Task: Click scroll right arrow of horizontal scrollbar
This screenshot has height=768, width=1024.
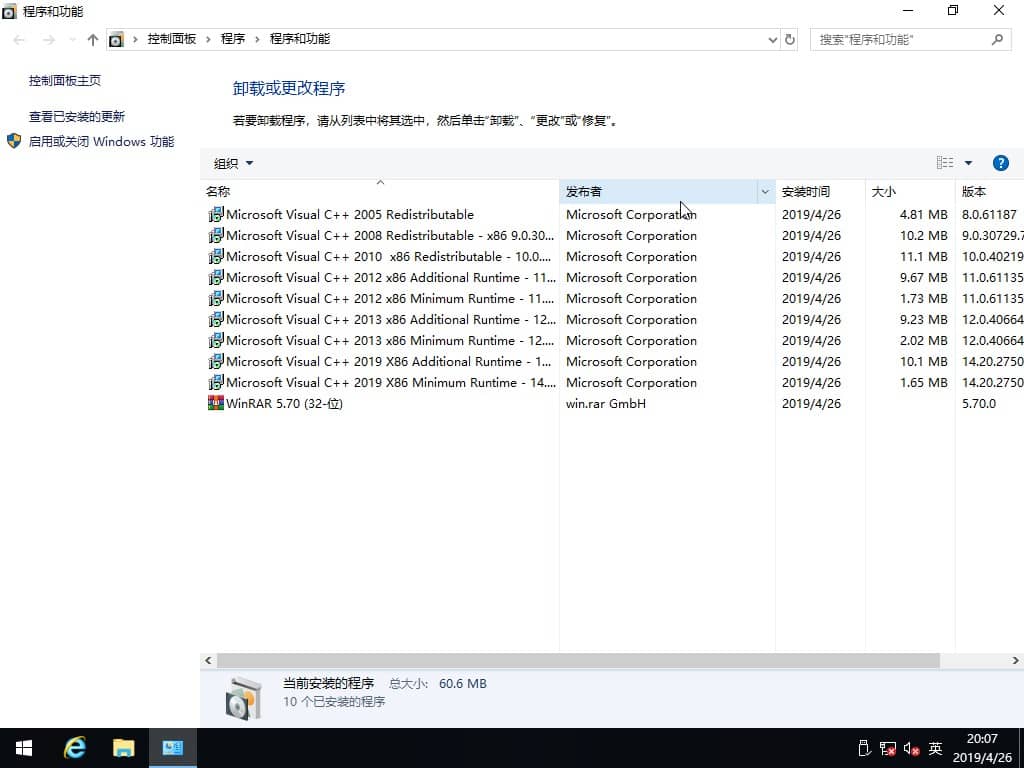Action: click(x=1016, y=660)
